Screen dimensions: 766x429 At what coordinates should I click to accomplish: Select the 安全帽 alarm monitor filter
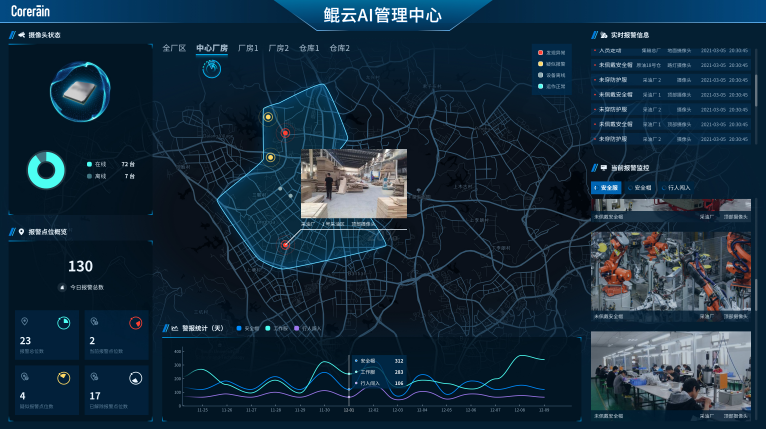(x=643, y=187)
